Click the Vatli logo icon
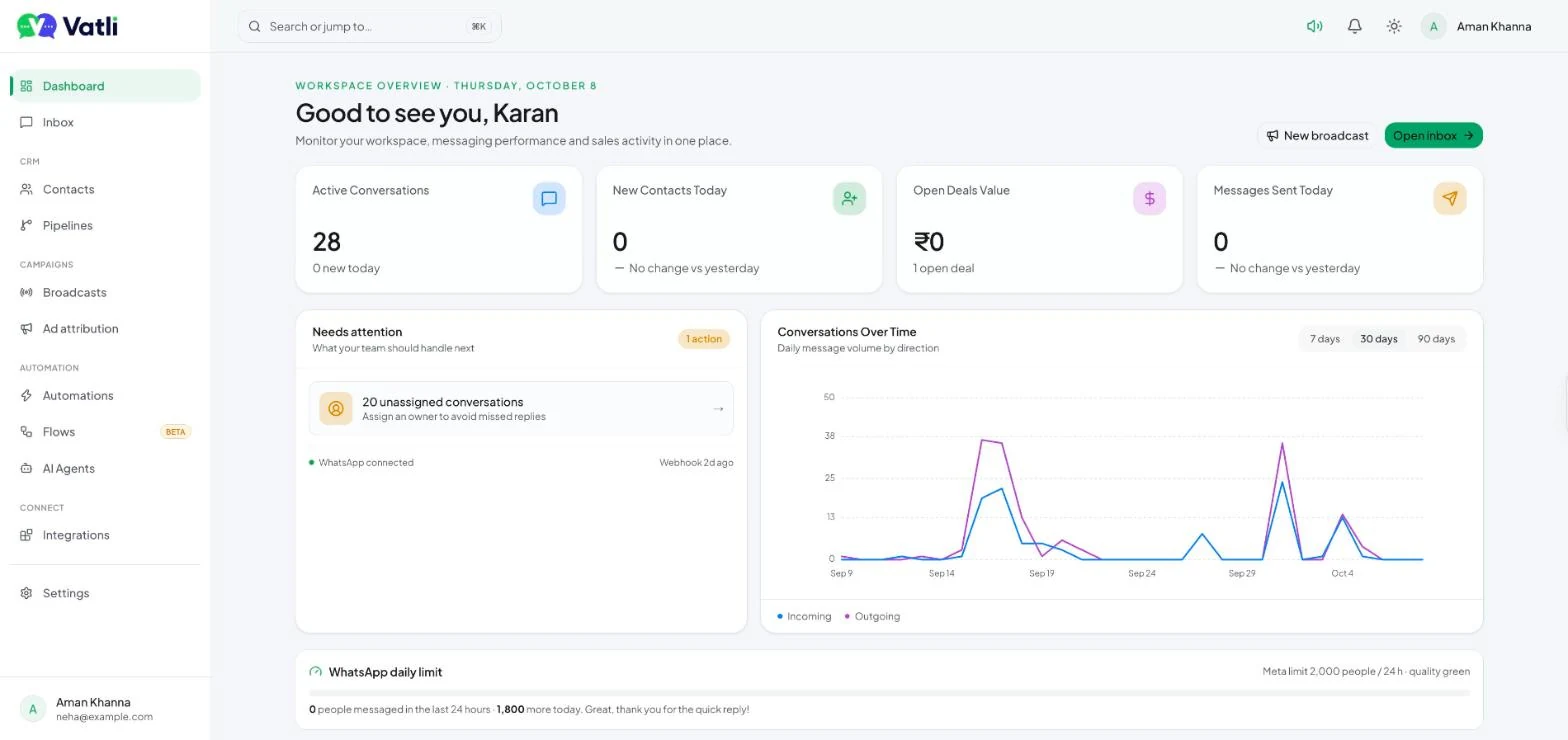 (x=37, y=26)
